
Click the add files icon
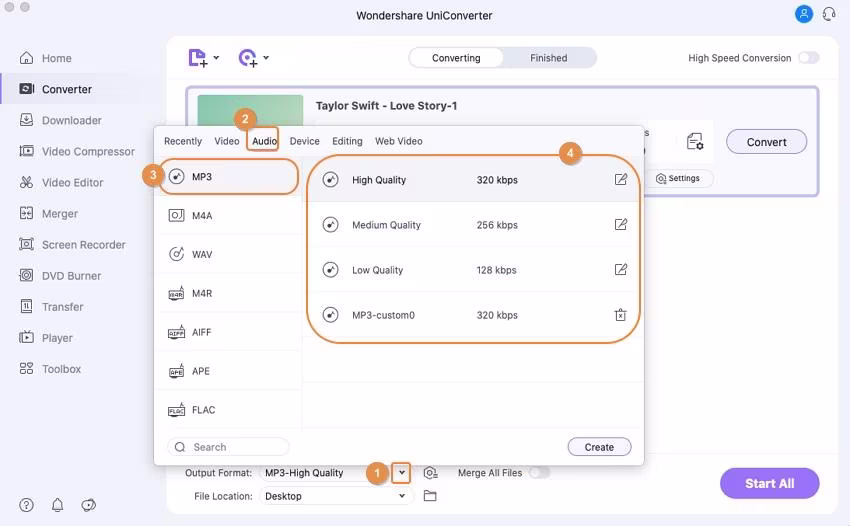pyautogui.click(x=198, y=57)
